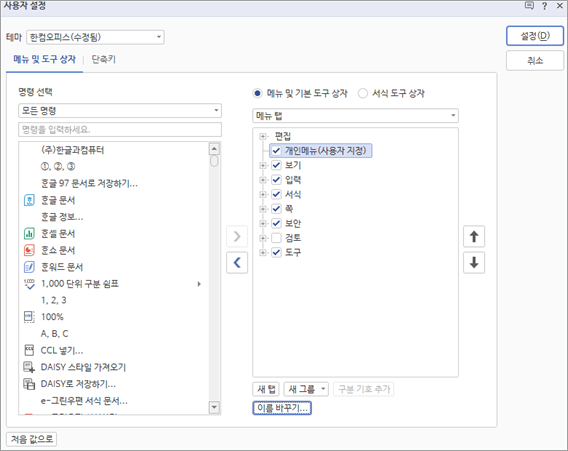Viewport: 568px width, 451px height.
Task: Click the 처음 값으로 reset button
Action: (32, 439)
